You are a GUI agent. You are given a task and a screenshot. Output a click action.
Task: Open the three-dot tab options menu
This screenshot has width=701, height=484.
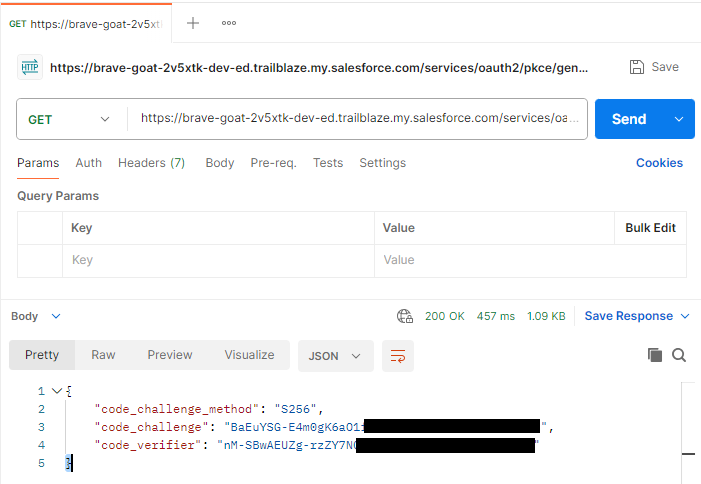click(229, 23)
